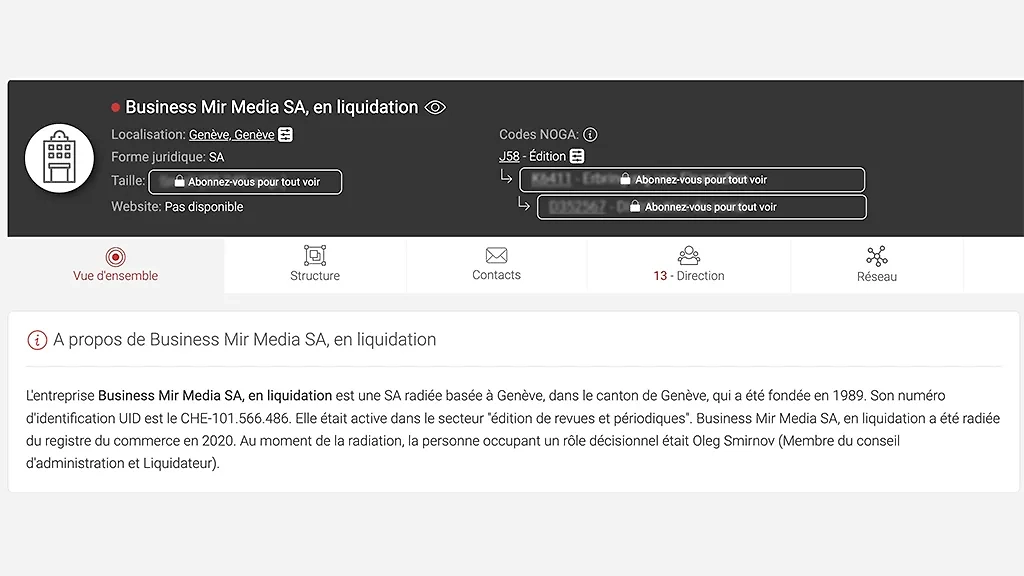
Task: Open the Genève, Genève location link
Action: tap(231, 134)
